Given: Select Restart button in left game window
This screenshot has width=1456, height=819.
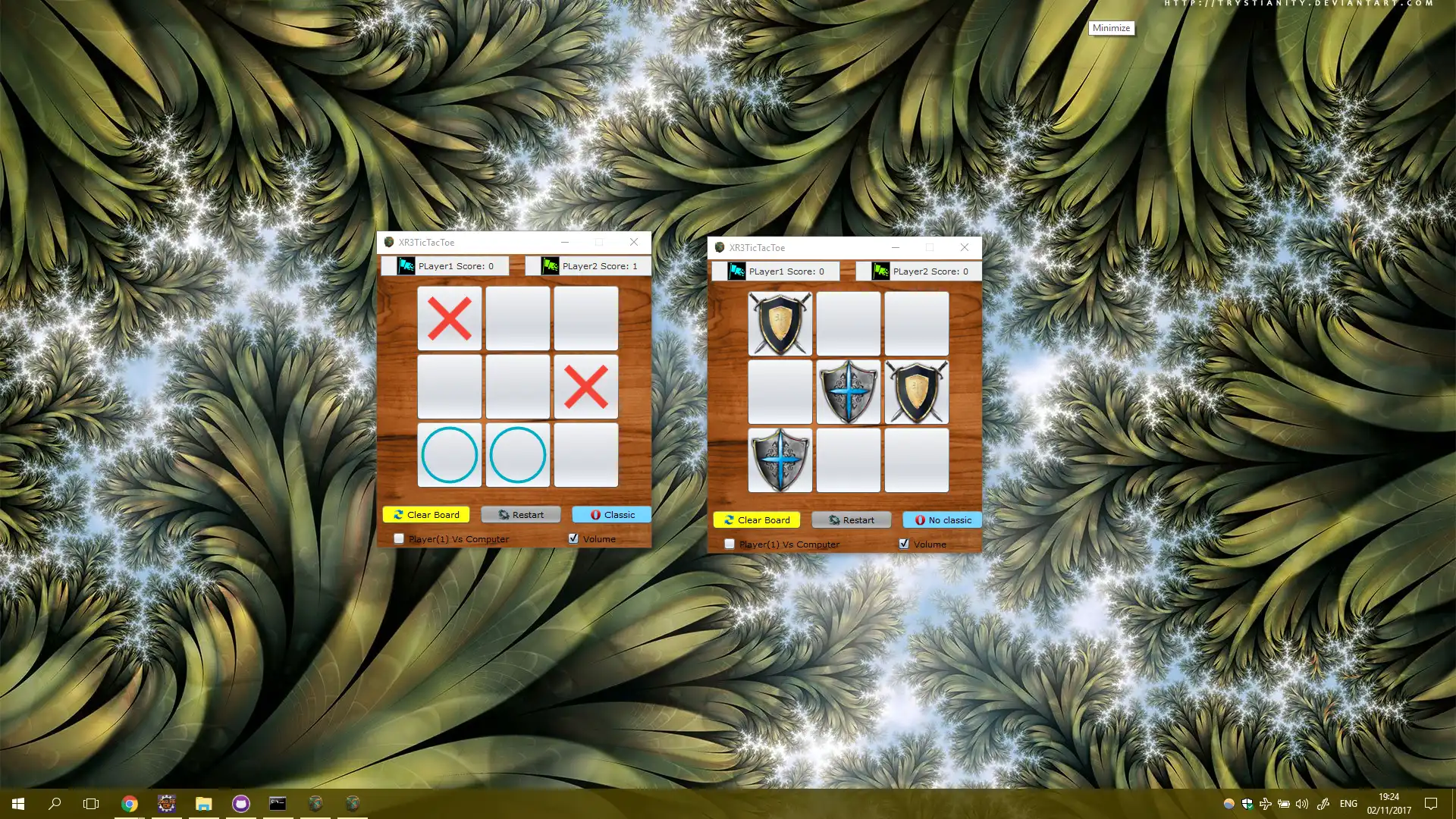Looking at the screenshot, I should point(519,514).
